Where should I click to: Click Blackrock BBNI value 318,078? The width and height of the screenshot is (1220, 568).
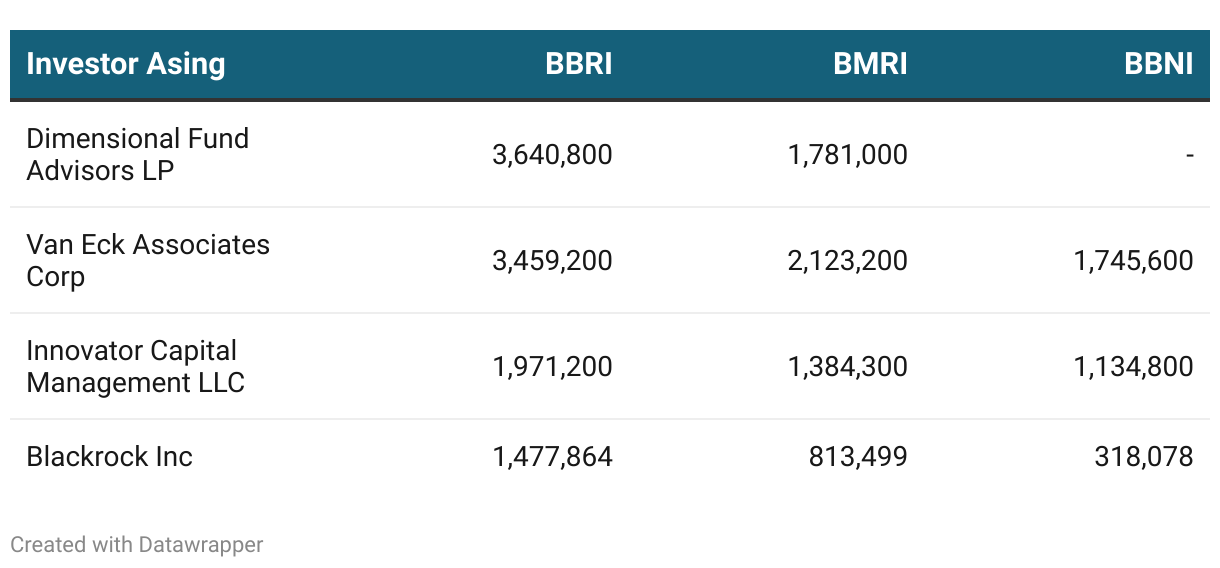[1144, 457]
